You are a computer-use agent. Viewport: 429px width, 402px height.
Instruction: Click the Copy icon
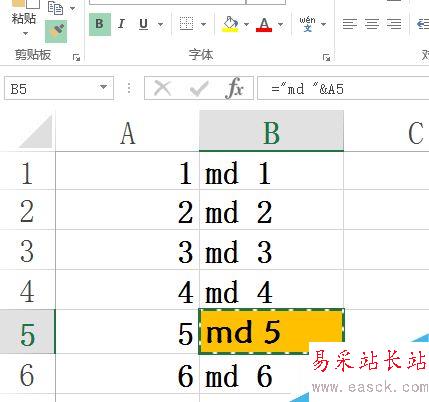pos(56,8)
